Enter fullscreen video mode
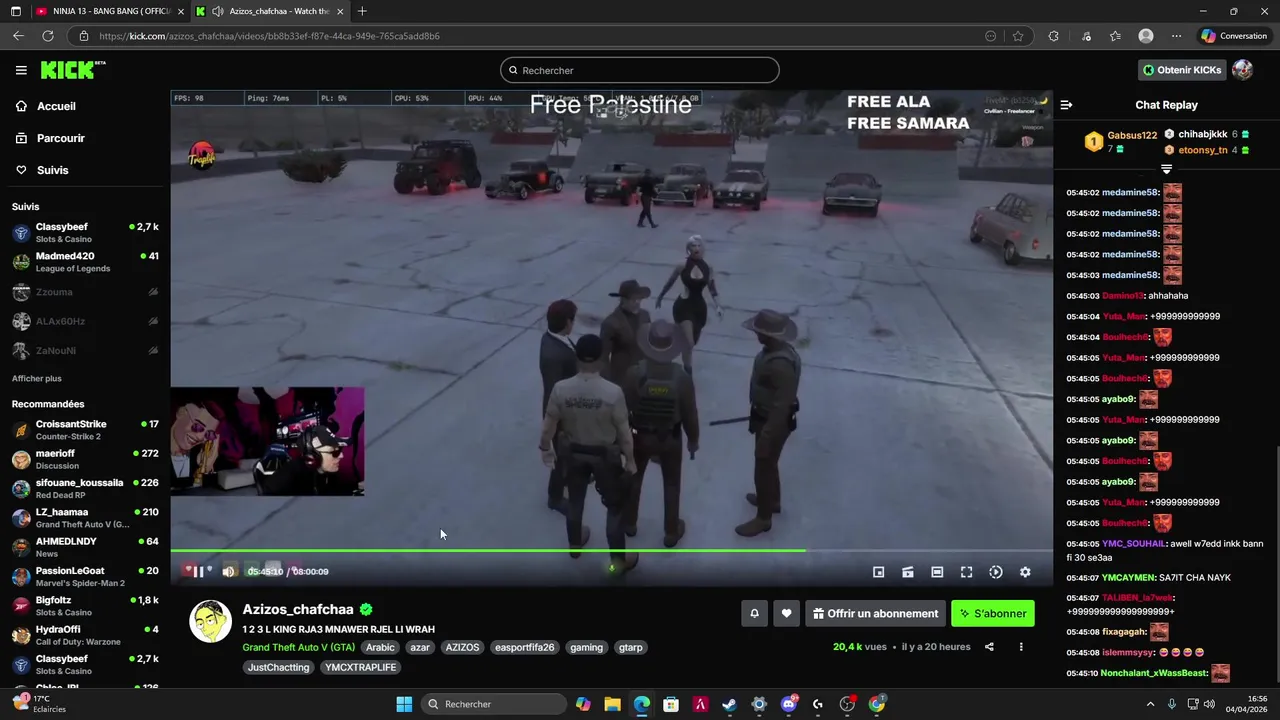The width and height of the screenshot is (1280, 720). click(x=966, y=572)
